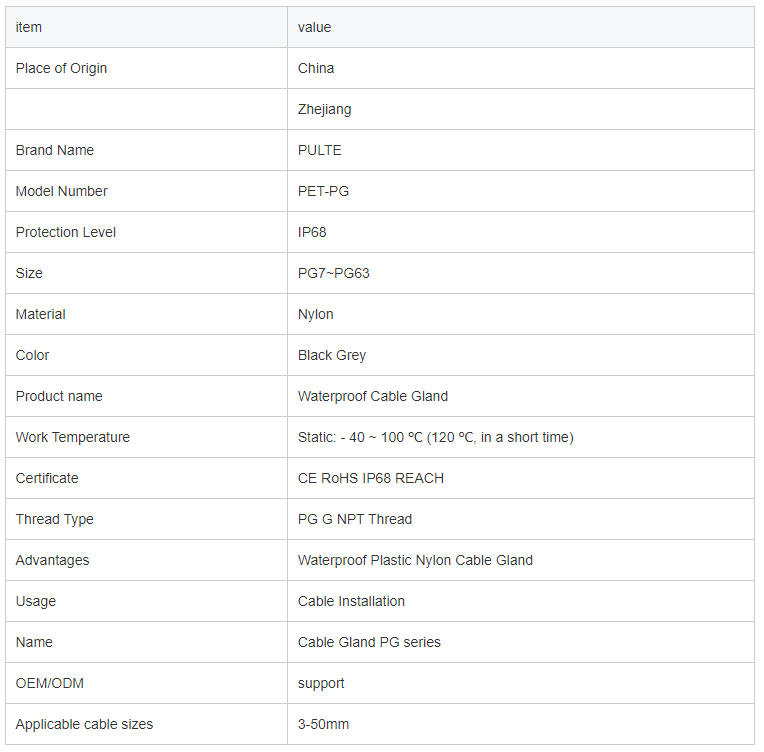Click the '3-50mm' applicable cable sizes value

(324, 724)
